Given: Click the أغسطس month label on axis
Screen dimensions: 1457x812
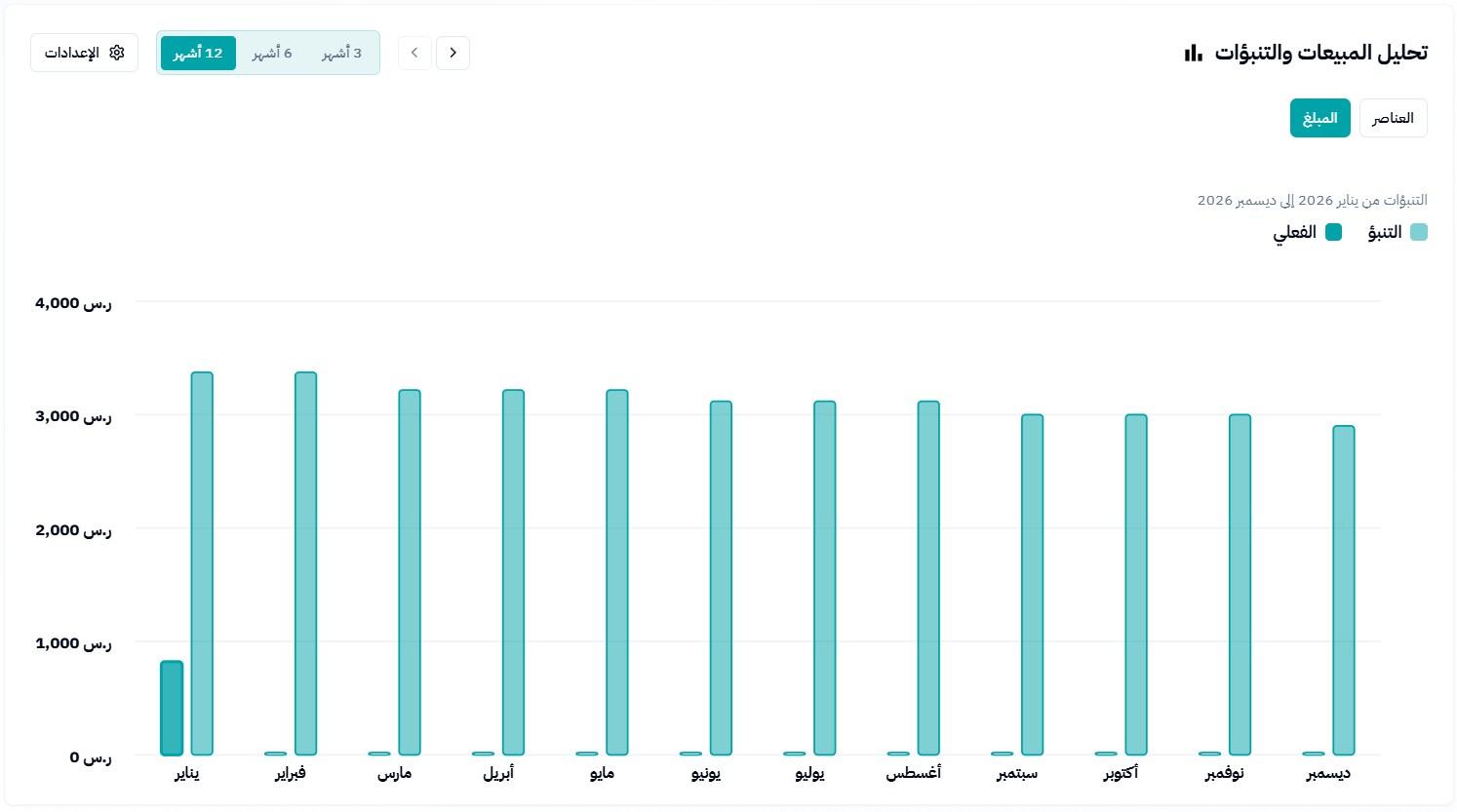Looking at the screenshot, I should [913, 773].
